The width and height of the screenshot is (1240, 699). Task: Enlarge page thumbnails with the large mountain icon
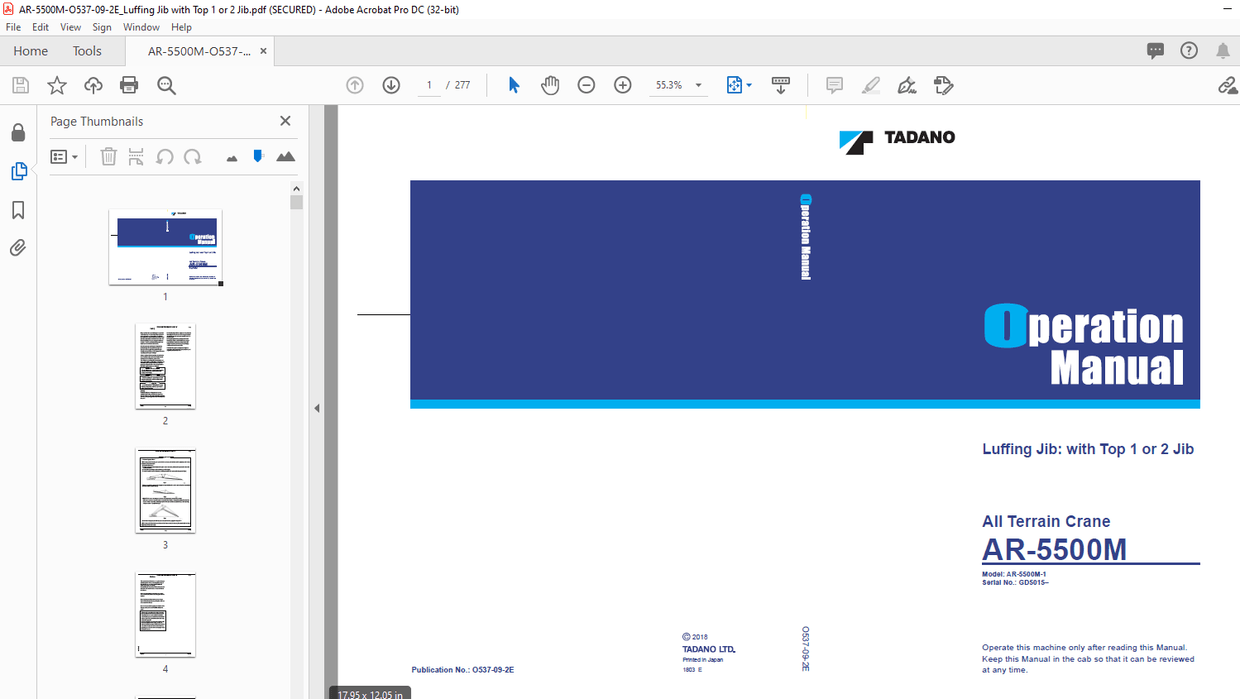(x=285, y=157)
